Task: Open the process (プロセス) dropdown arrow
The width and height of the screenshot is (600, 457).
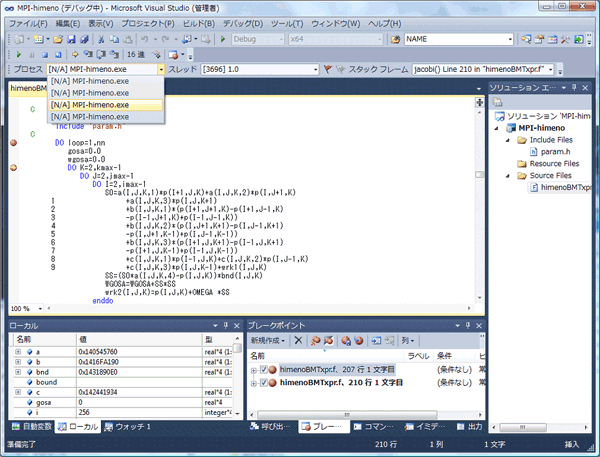Action: click(x=161, y=69)
